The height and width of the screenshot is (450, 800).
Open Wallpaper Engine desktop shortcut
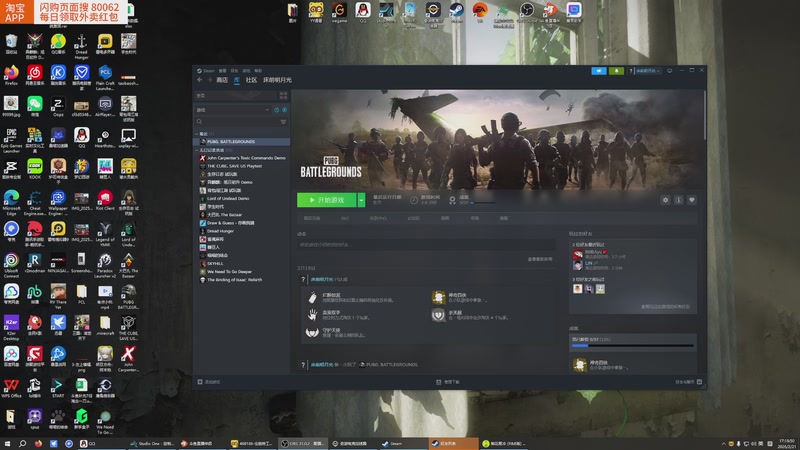tap(58, 203)
